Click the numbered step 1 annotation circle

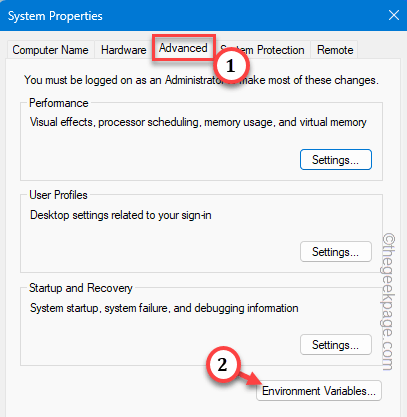click(231, 66)
